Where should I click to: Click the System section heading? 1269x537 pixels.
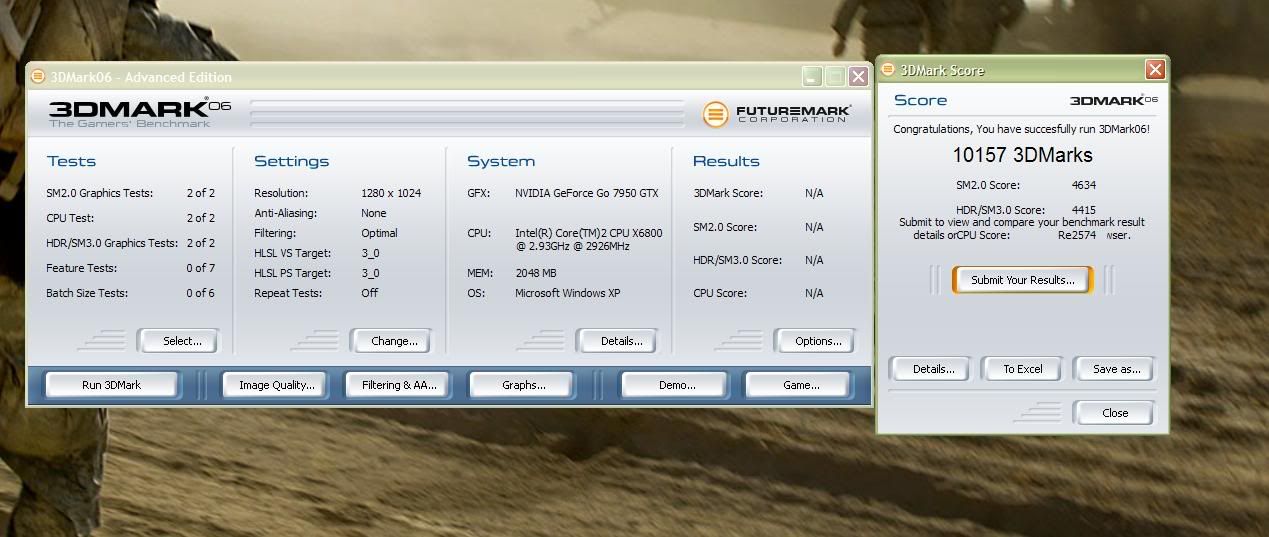(x=501, y=161)
